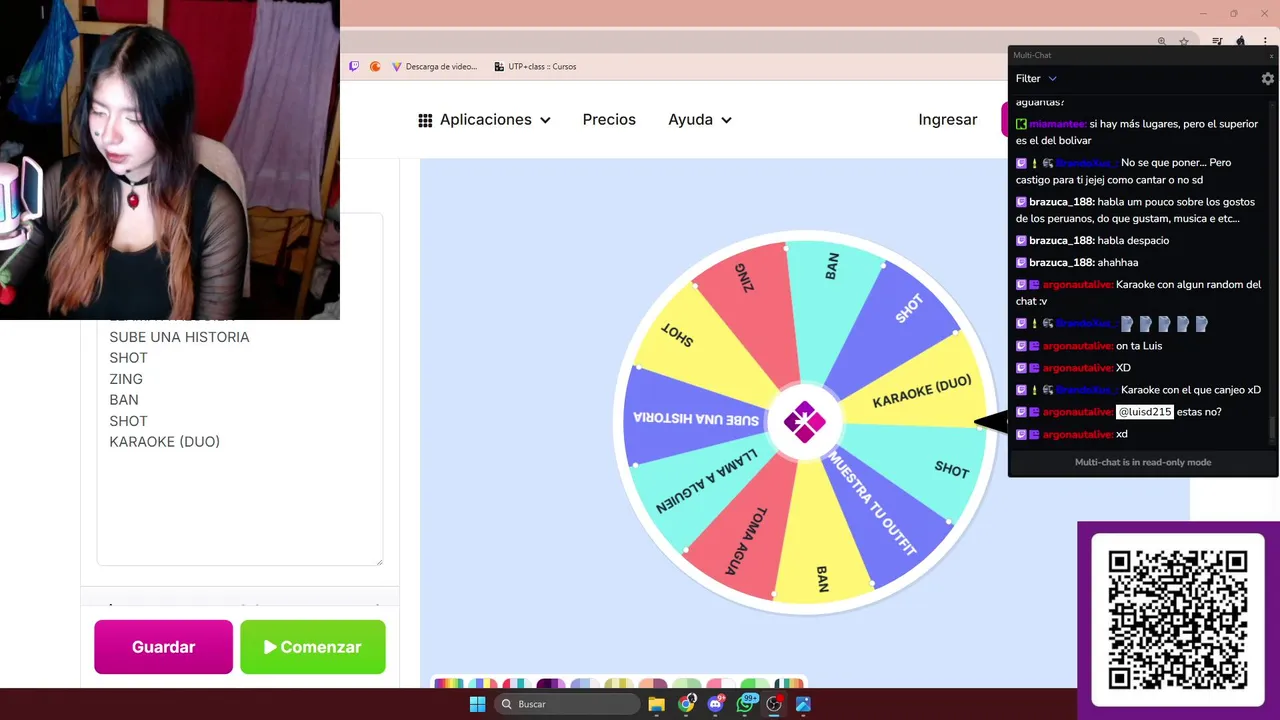This screenshot has height=720, width=1280.
Task: Select the orange and mauve palette swatch
Action: pos(653,684)
